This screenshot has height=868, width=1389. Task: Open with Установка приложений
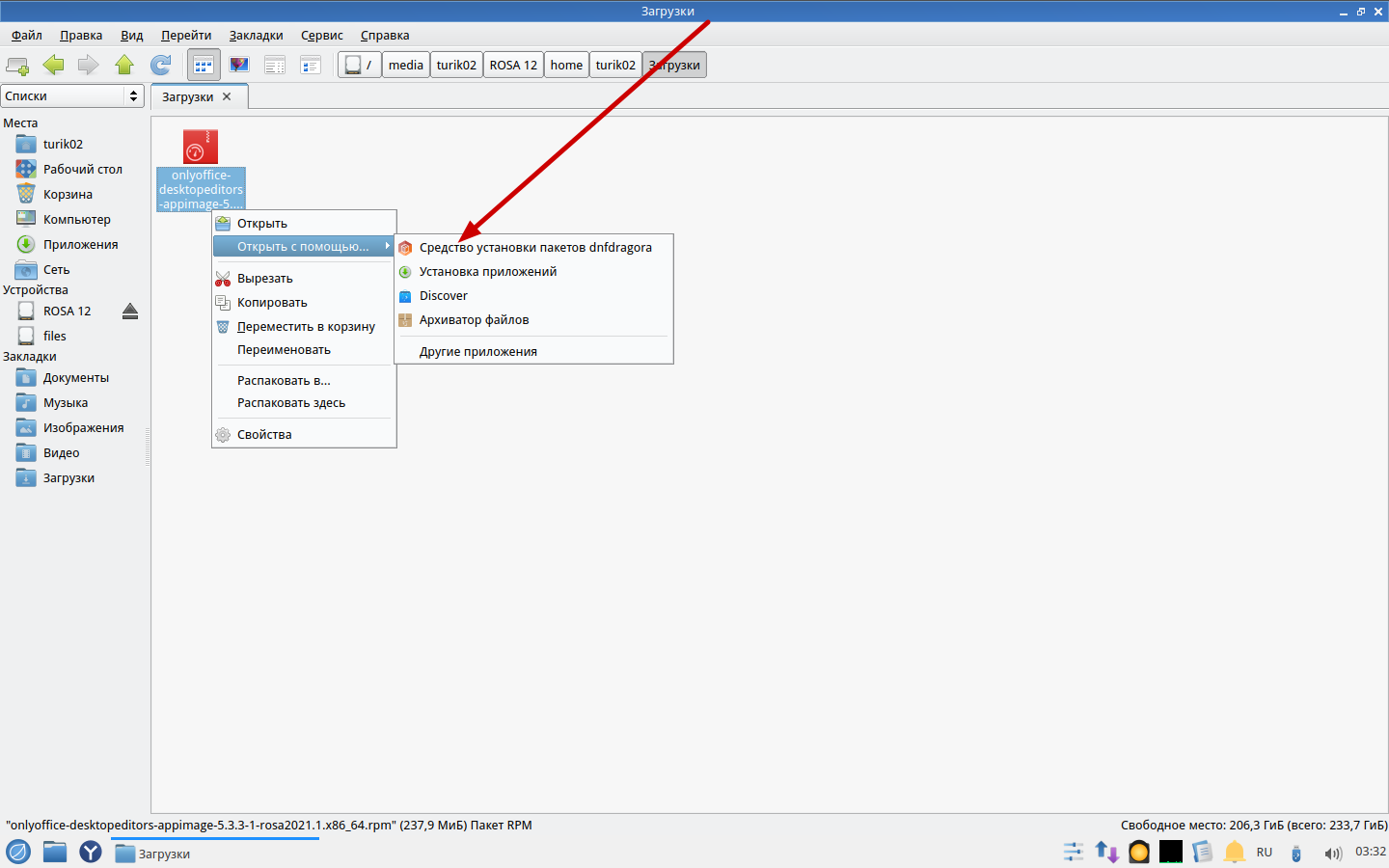[533, 272]
